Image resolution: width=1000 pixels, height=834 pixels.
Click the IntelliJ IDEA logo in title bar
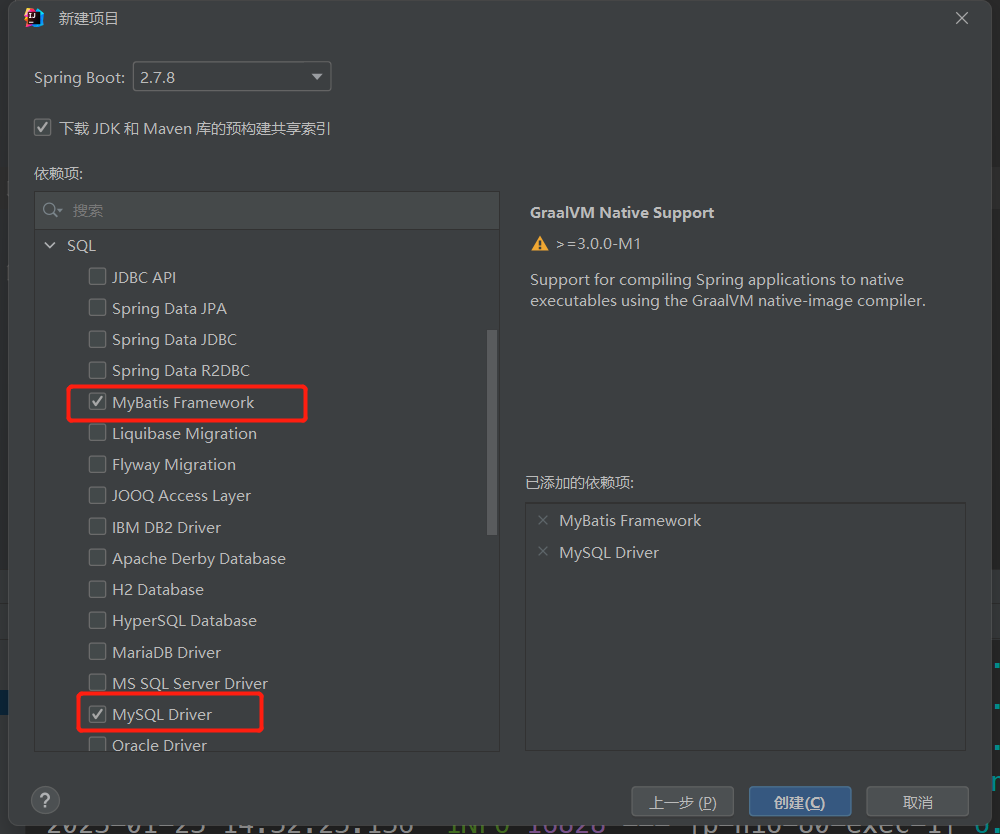pyautogui.click(x=34, y=18)
